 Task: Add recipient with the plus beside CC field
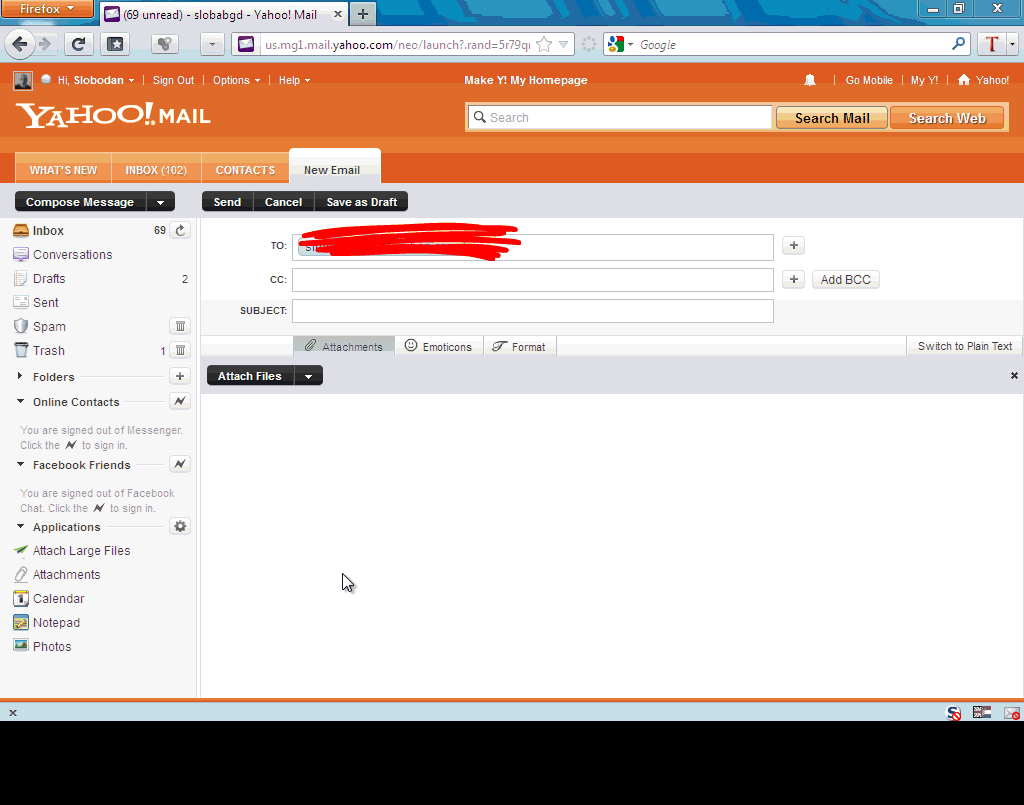point(793,279)
